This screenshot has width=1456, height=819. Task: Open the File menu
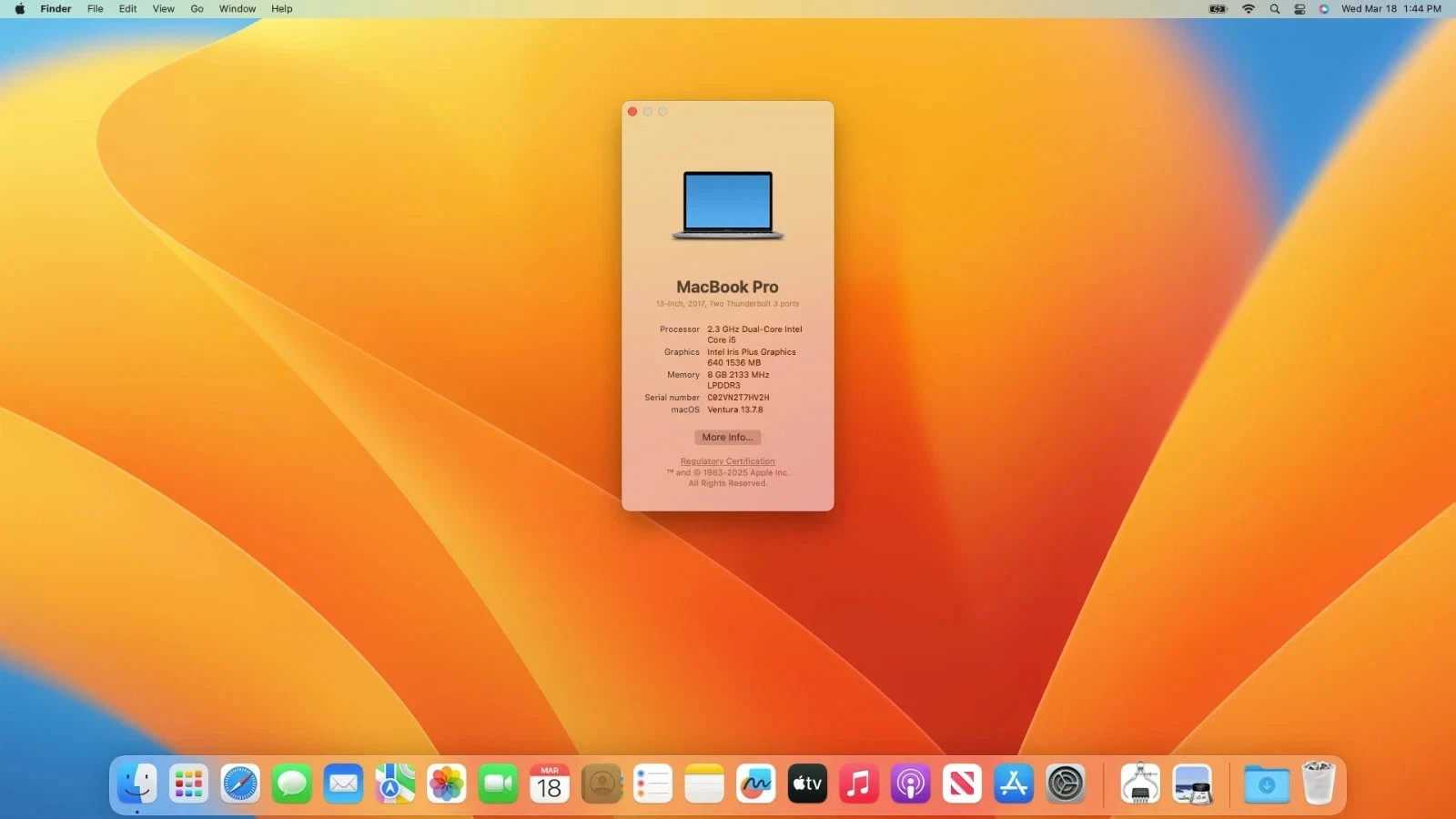click(96, 9)
